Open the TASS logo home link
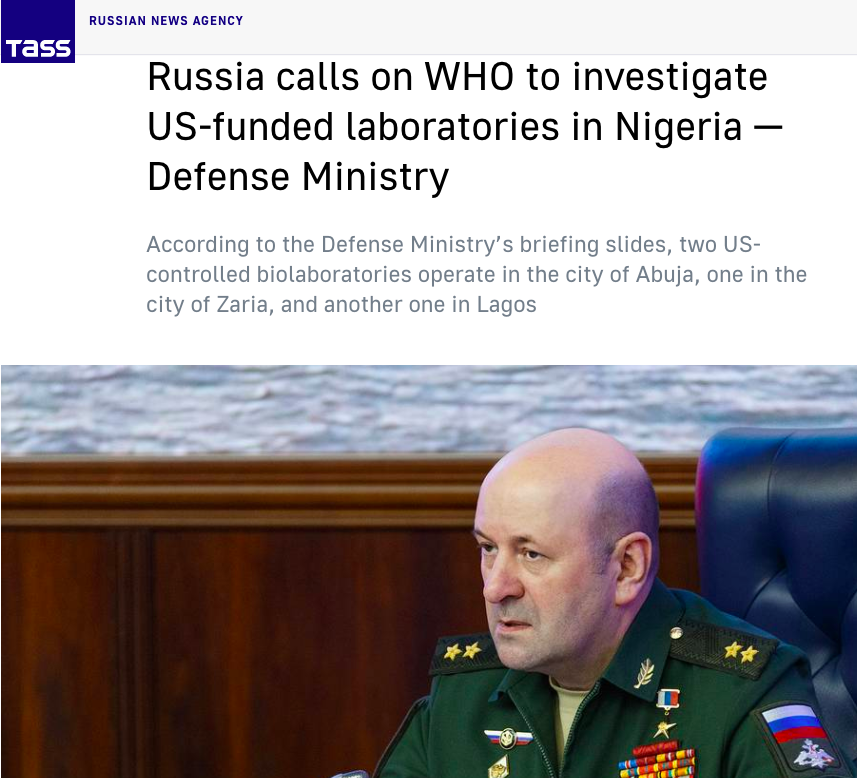This screenshot has width=857, height=778. pos(38,31)
